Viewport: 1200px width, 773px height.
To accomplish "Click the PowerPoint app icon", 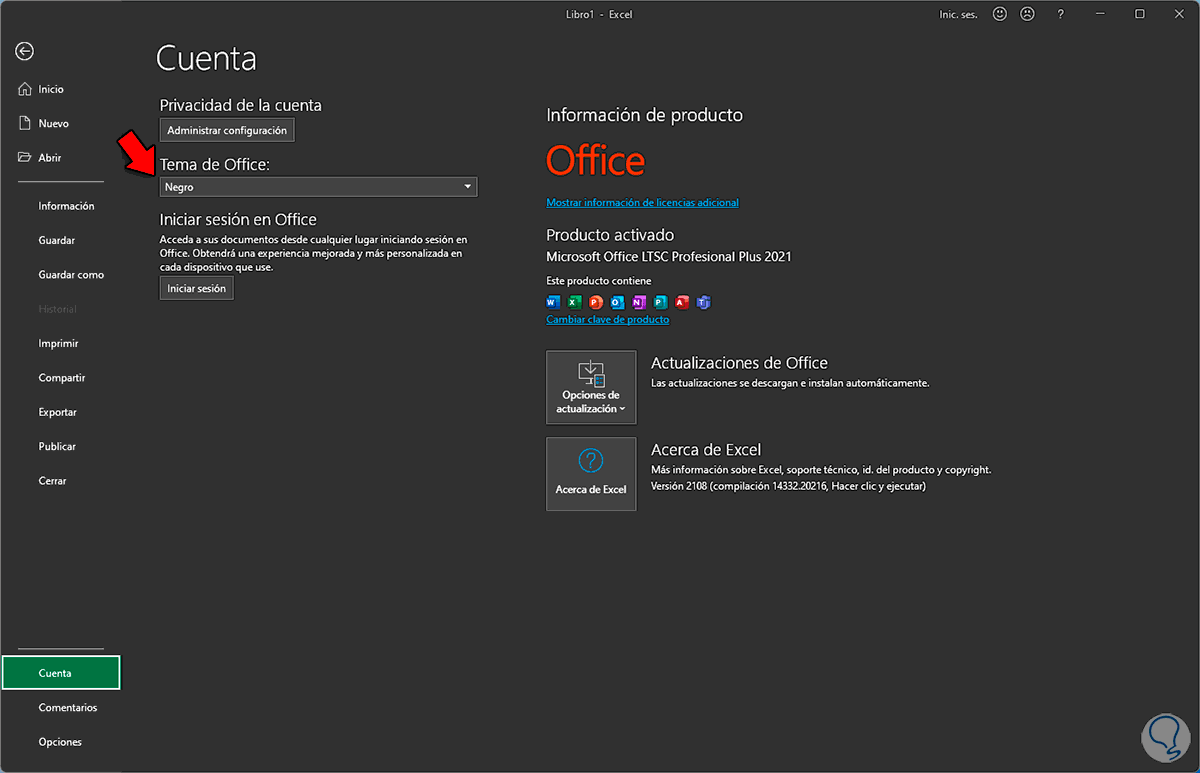I will [x=596, y=302].
